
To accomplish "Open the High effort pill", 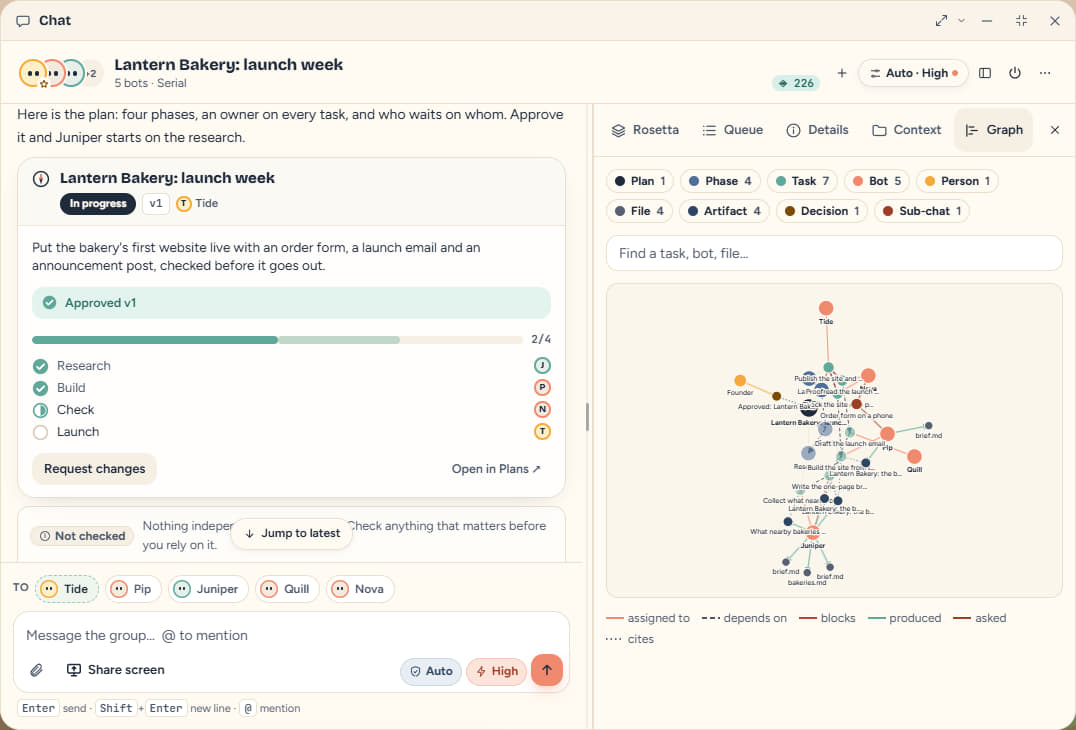I will click(x=496, y=672).
